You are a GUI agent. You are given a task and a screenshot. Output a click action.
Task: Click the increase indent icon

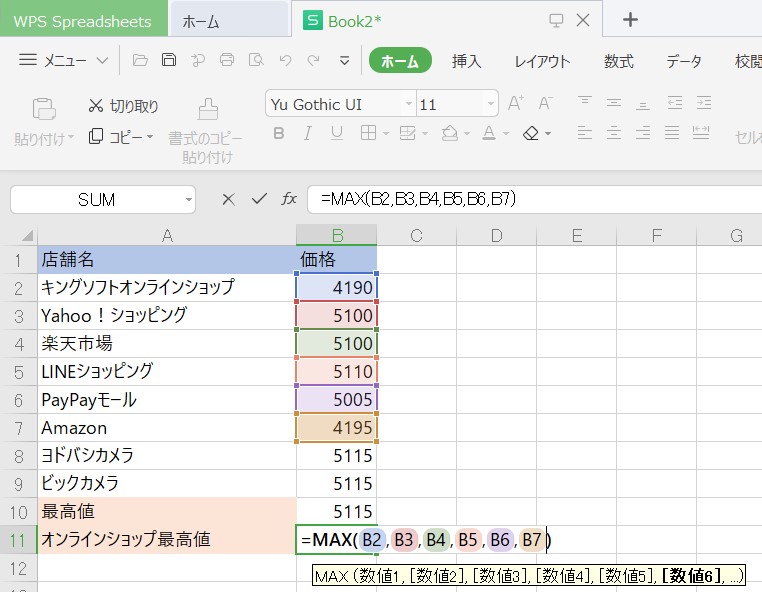704,103
